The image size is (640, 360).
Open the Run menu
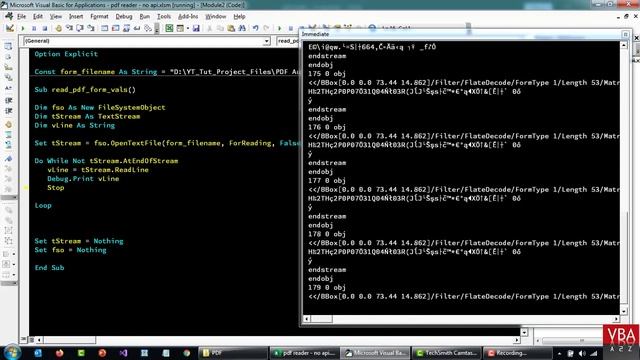click(144, 16)
